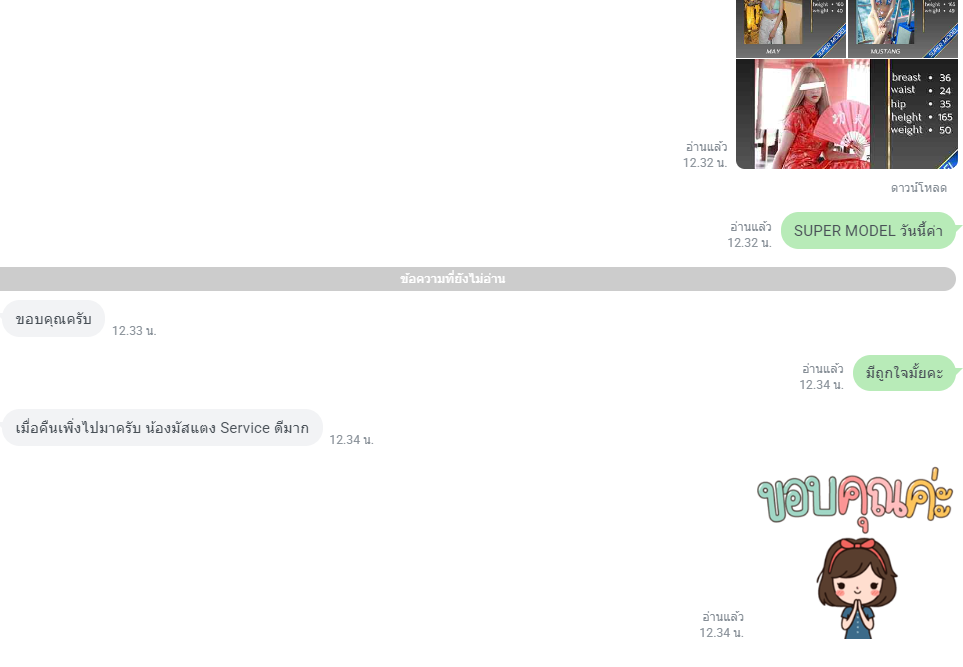Click the ดาวน์โหลด download link

[x=918, y=188]
